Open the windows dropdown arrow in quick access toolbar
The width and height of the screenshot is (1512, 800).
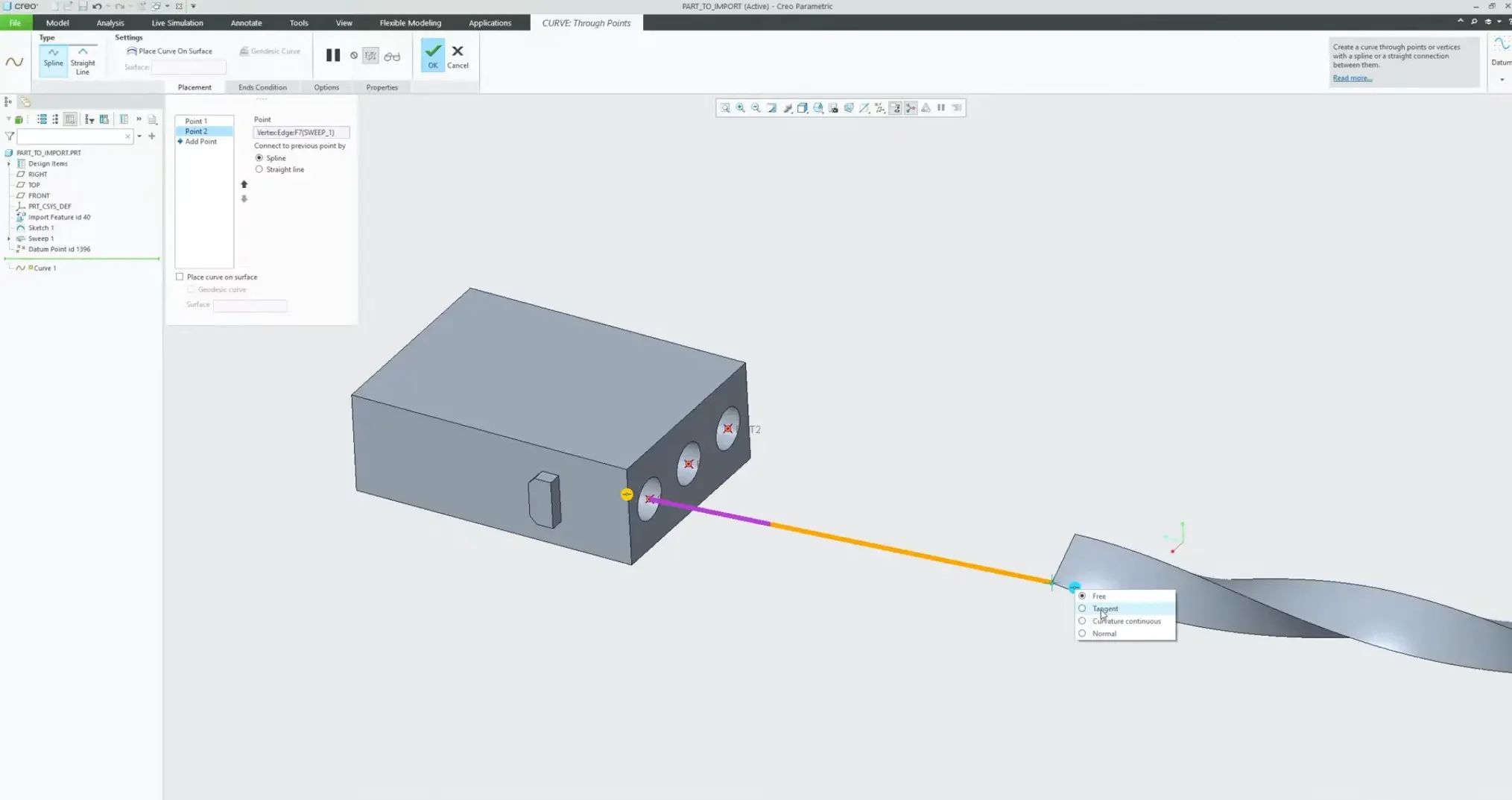click(x=167, y=6)
